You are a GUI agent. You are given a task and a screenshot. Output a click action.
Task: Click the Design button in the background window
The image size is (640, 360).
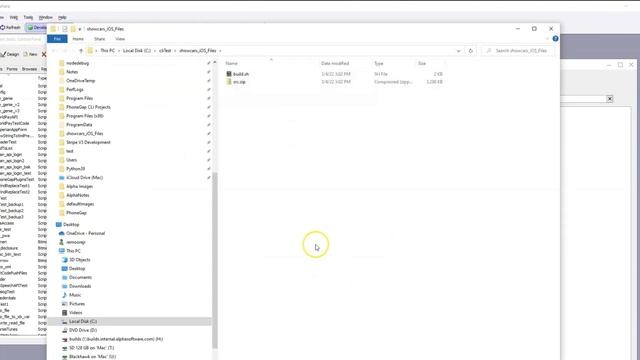10,54
